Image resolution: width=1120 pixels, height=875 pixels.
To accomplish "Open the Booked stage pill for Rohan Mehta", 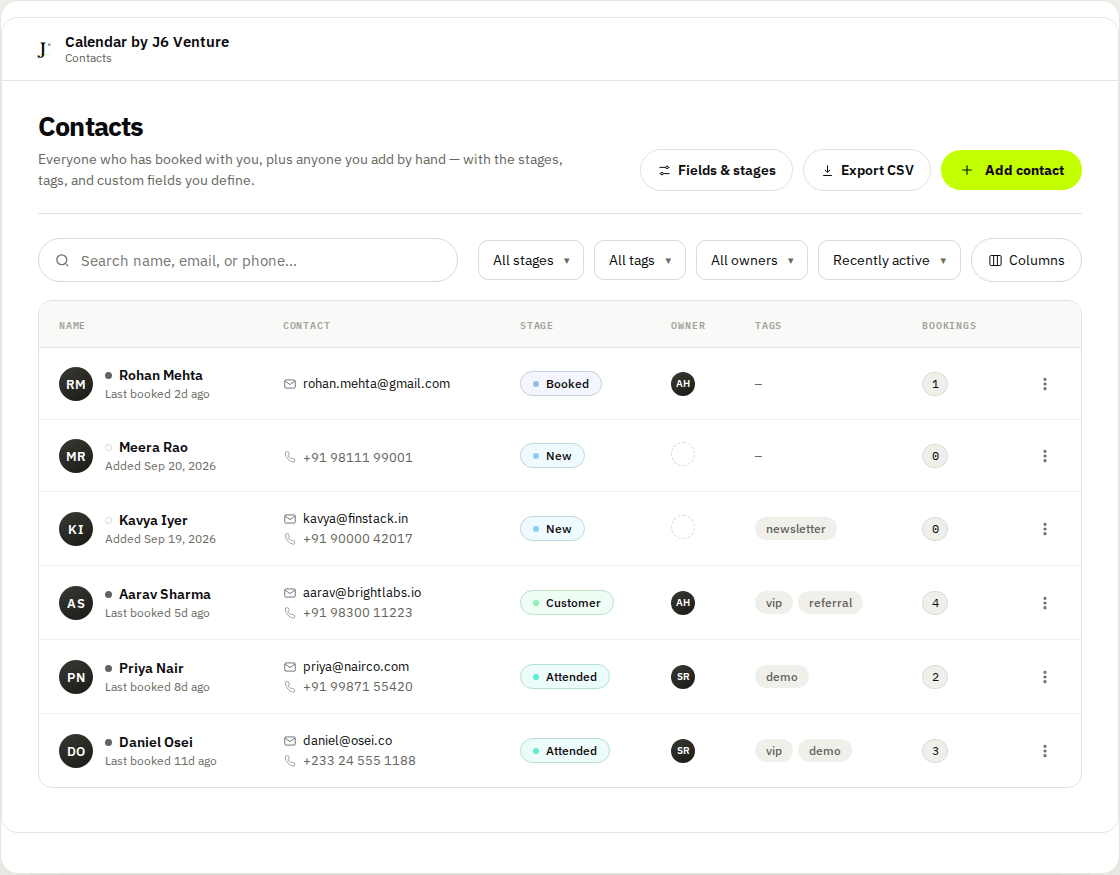I will click(561, 384).
